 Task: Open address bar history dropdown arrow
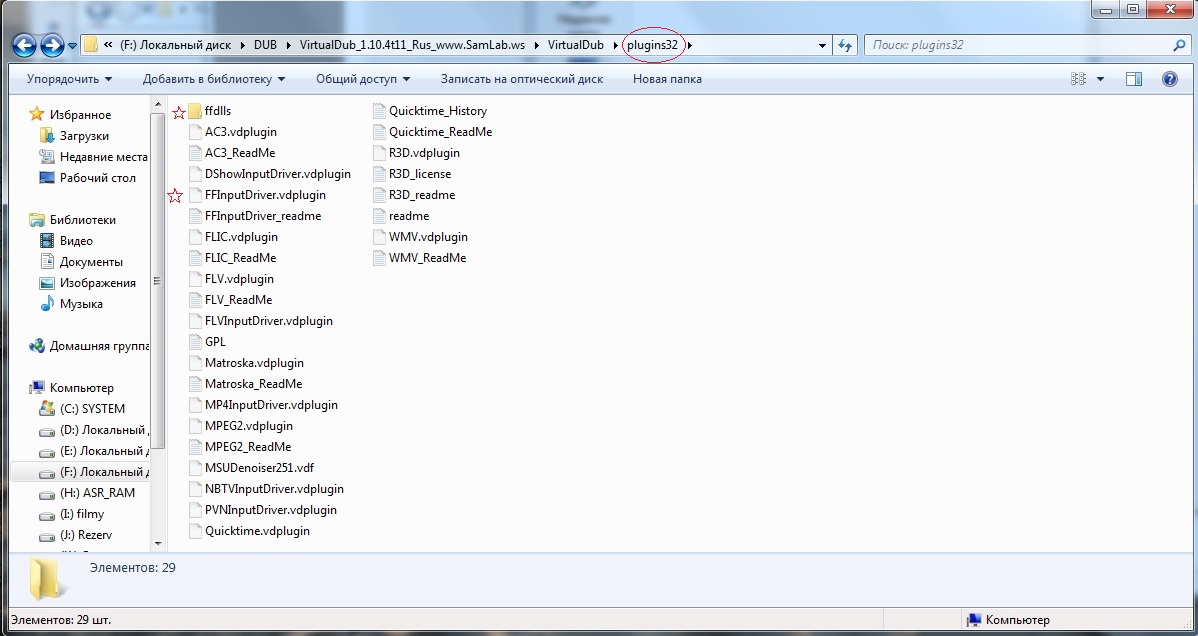coord(822,45)
